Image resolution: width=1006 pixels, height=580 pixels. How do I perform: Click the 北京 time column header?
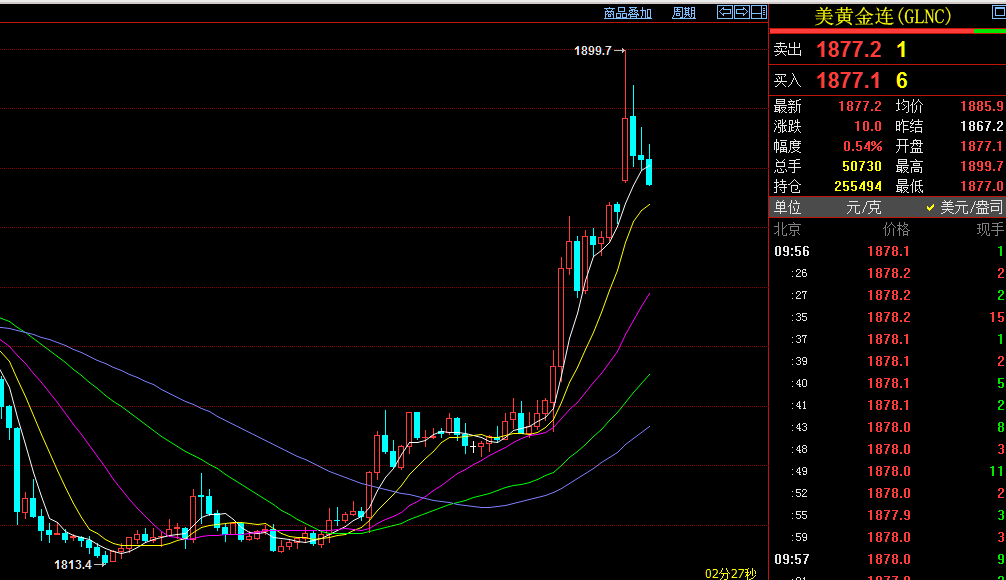pos(788,229)
